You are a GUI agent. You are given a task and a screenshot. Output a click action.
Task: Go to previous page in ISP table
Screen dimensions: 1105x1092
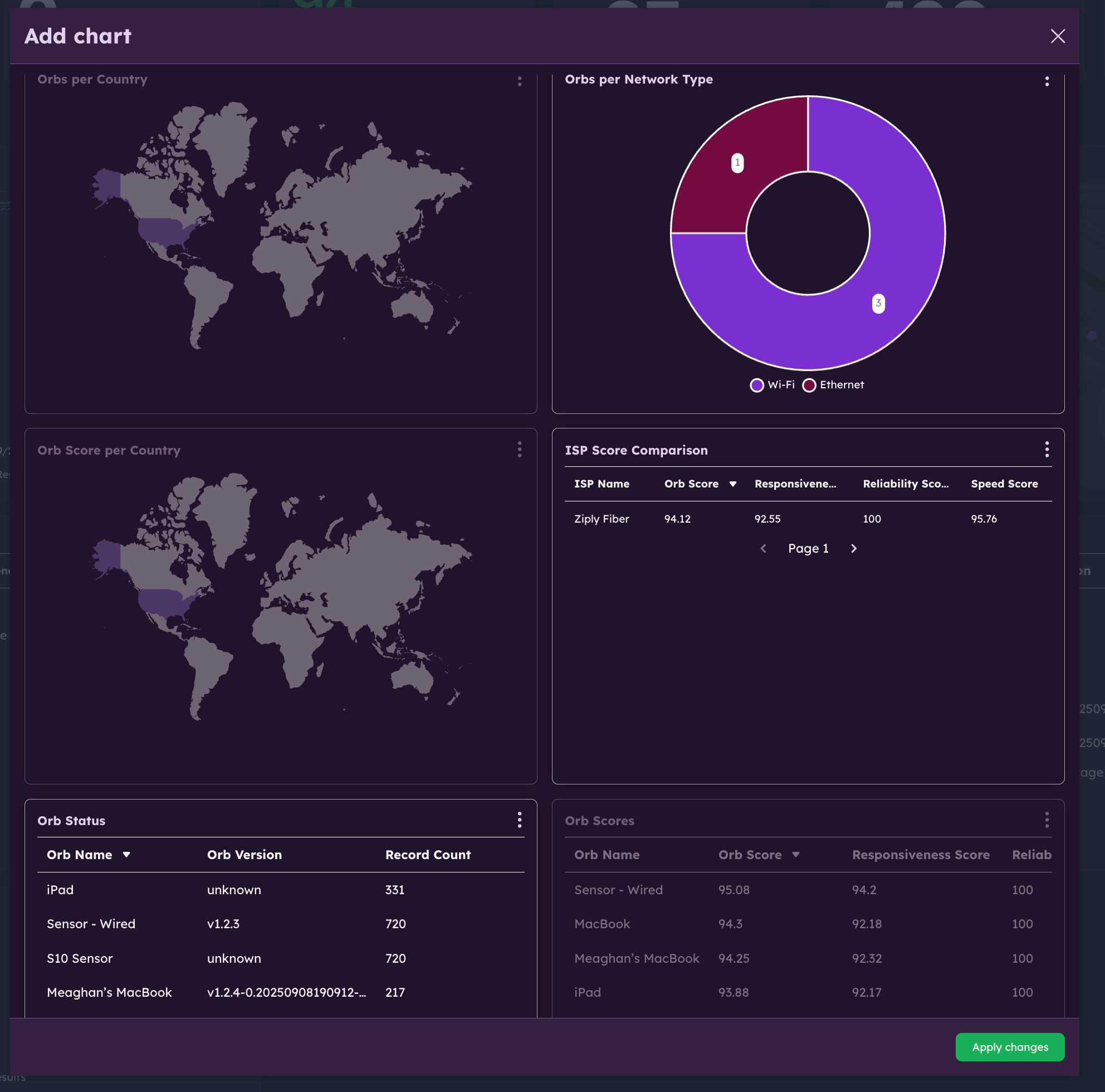click(x=763, y=549)
